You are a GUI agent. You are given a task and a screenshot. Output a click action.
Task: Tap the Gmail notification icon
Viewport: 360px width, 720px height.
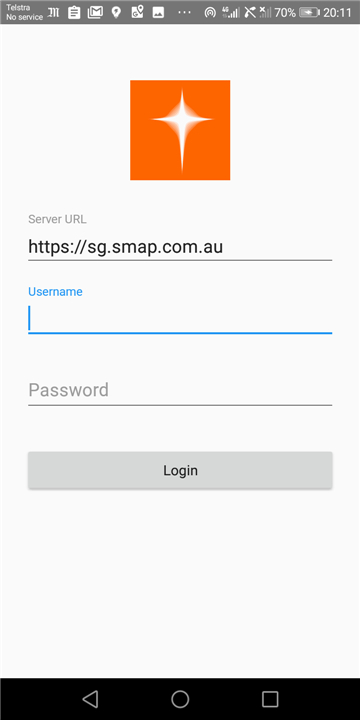[95, 12]
